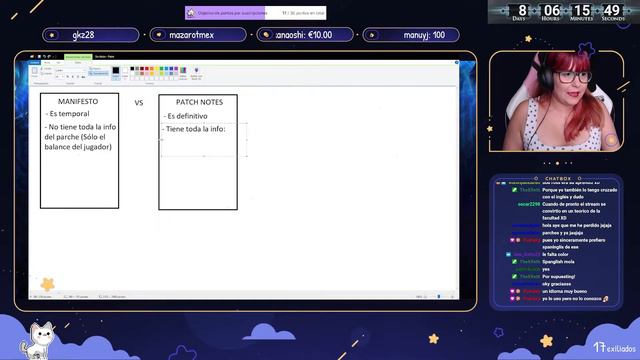The width and height of the screenshot is (640, 360).
Task: Click the 'gkz28' name pill in overlay
Action: pos(91,35)
